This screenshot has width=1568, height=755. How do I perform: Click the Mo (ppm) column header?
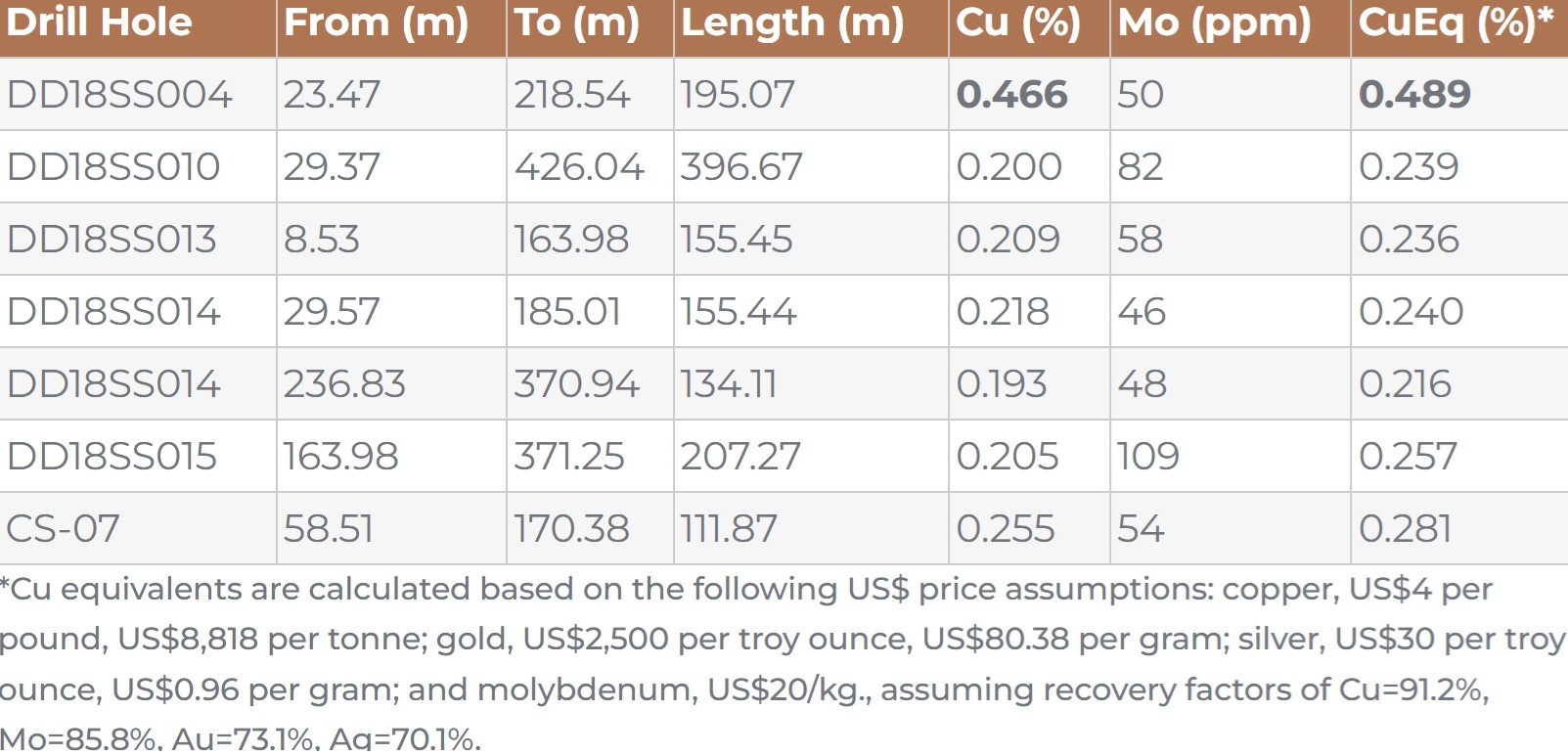[1214, 22]
